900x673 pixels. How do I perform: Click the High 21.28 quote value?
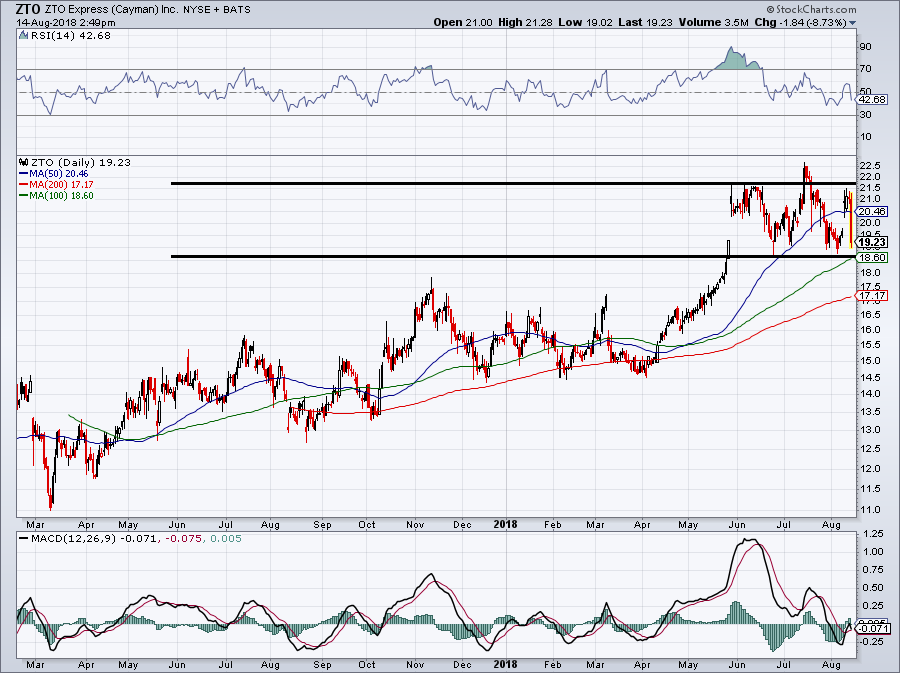[x=525, y=22]
